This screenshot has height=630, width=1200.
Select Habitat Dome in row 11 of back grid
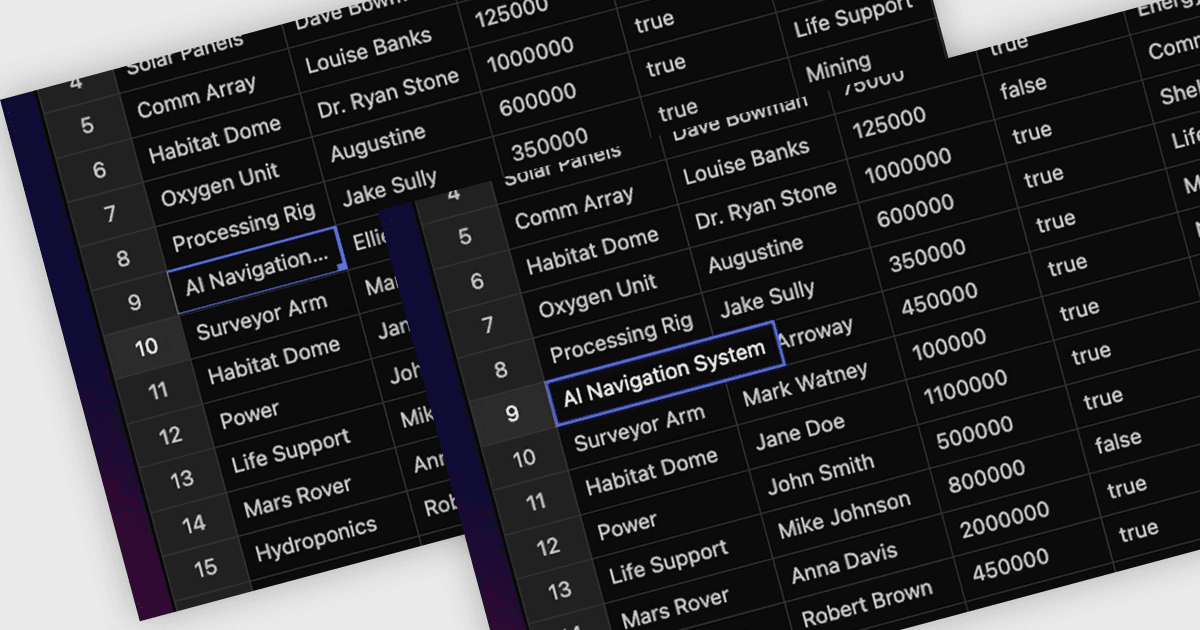(274, 360)
